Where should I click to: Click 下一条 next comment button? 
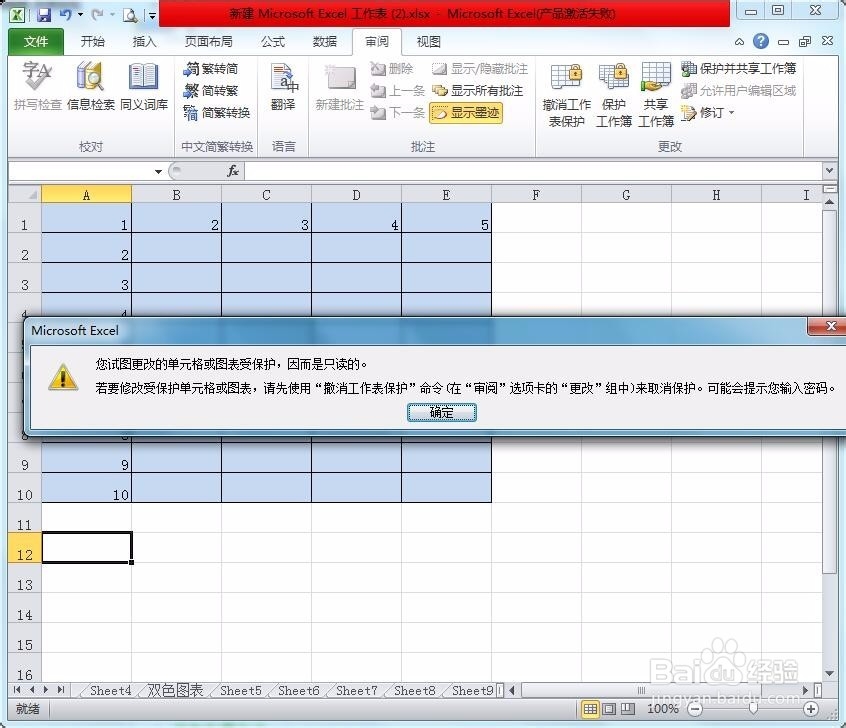(x=398, y=113)
